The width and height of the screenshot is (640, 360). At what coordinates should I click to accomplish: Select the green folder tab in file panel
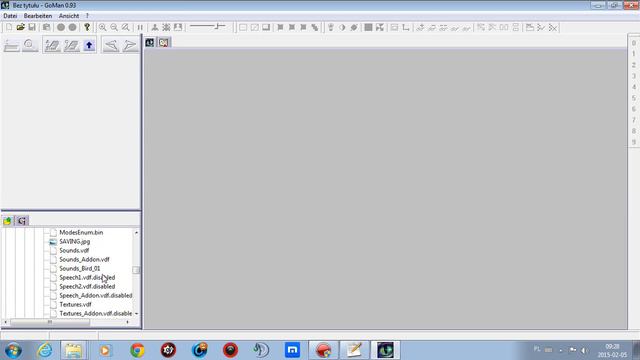[x=7, y=221]
